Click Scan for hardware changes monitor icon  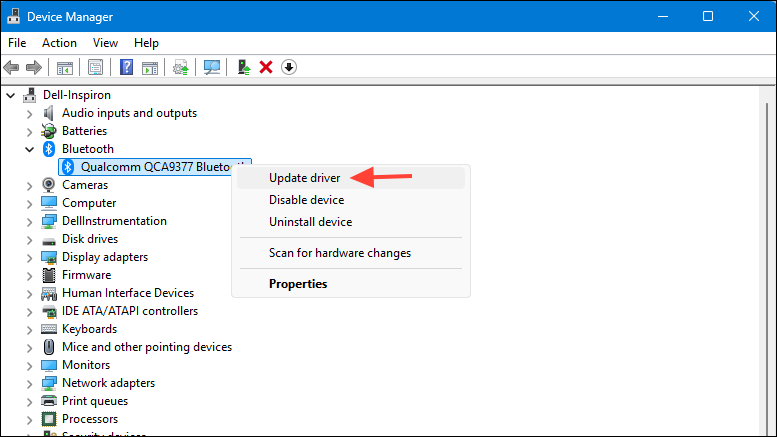click(x=212, y=67)
